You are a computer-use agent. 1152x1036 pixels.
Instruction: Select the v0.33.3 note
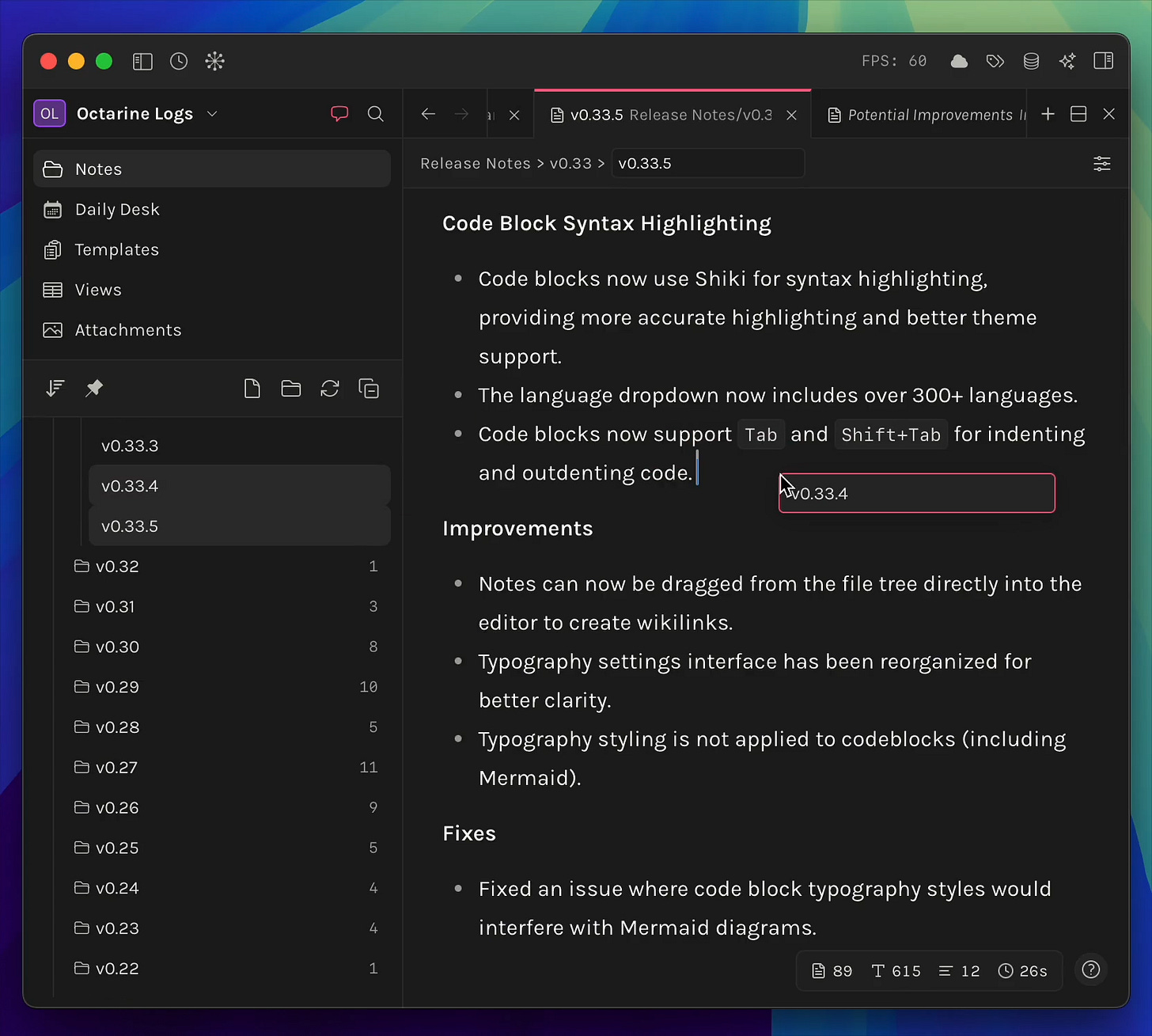click(240, 446)
